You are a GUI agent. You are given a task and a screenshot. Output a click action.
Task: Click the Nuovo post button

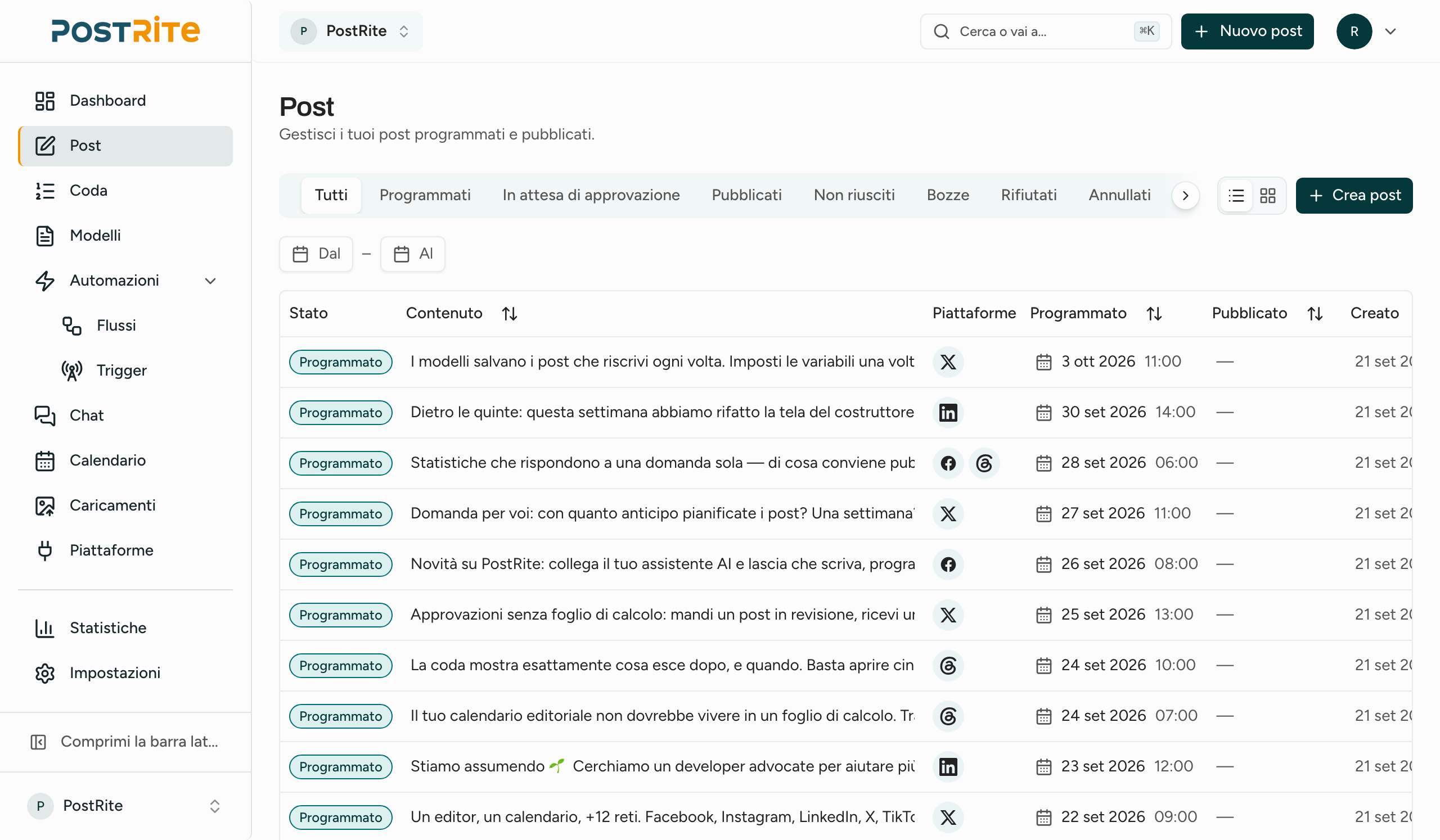[1247, 31]
